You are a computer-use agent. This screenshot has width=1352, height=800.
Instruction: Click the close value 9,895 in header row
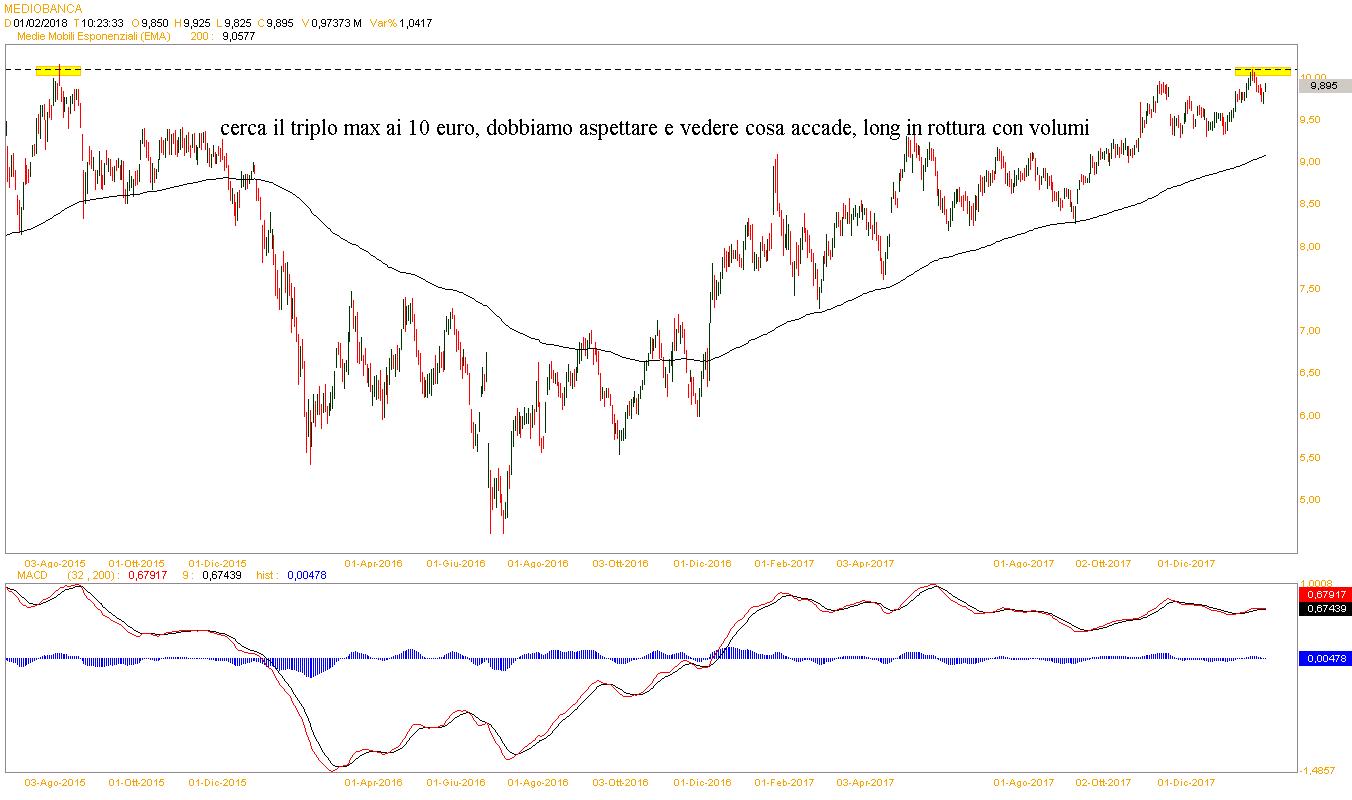coord(278,22)
